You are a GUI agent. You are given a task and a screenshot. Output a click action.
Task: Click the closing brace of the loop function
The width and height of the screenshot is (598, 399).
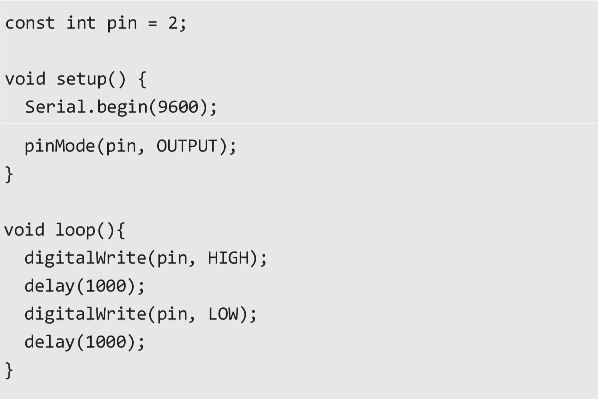9,370
